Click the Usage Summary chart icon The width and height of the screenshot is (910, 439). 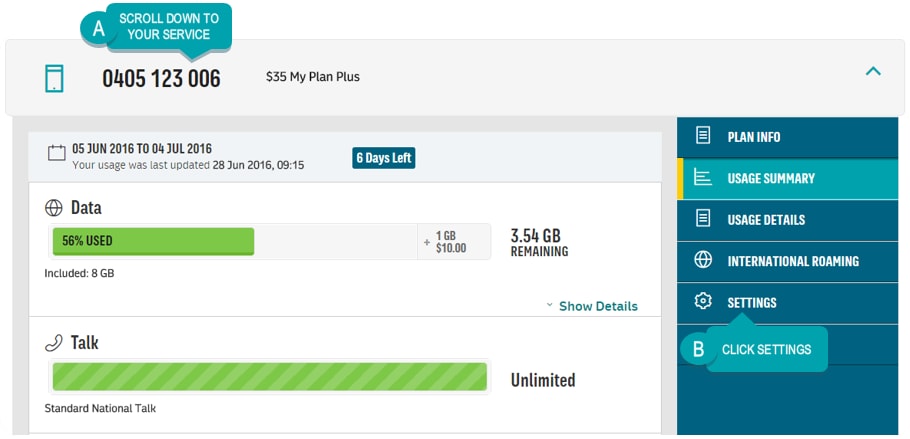703,178
